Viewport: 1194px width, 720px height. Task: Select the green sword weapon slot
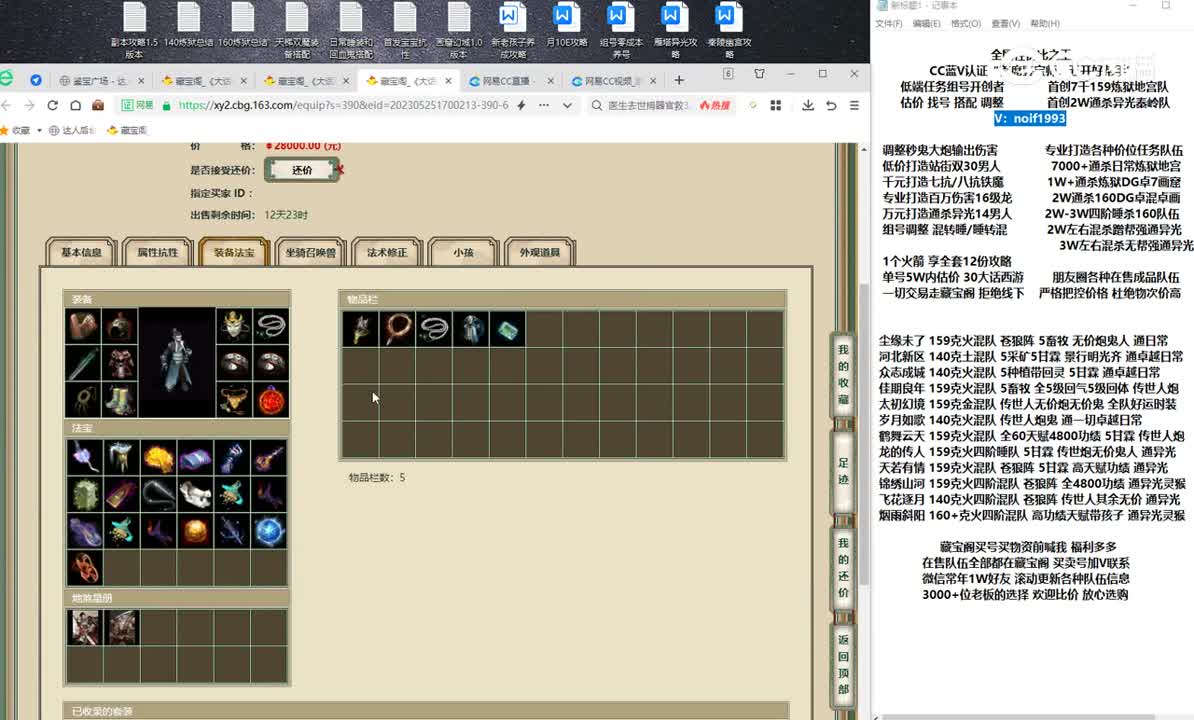click(x=83, y=362)
